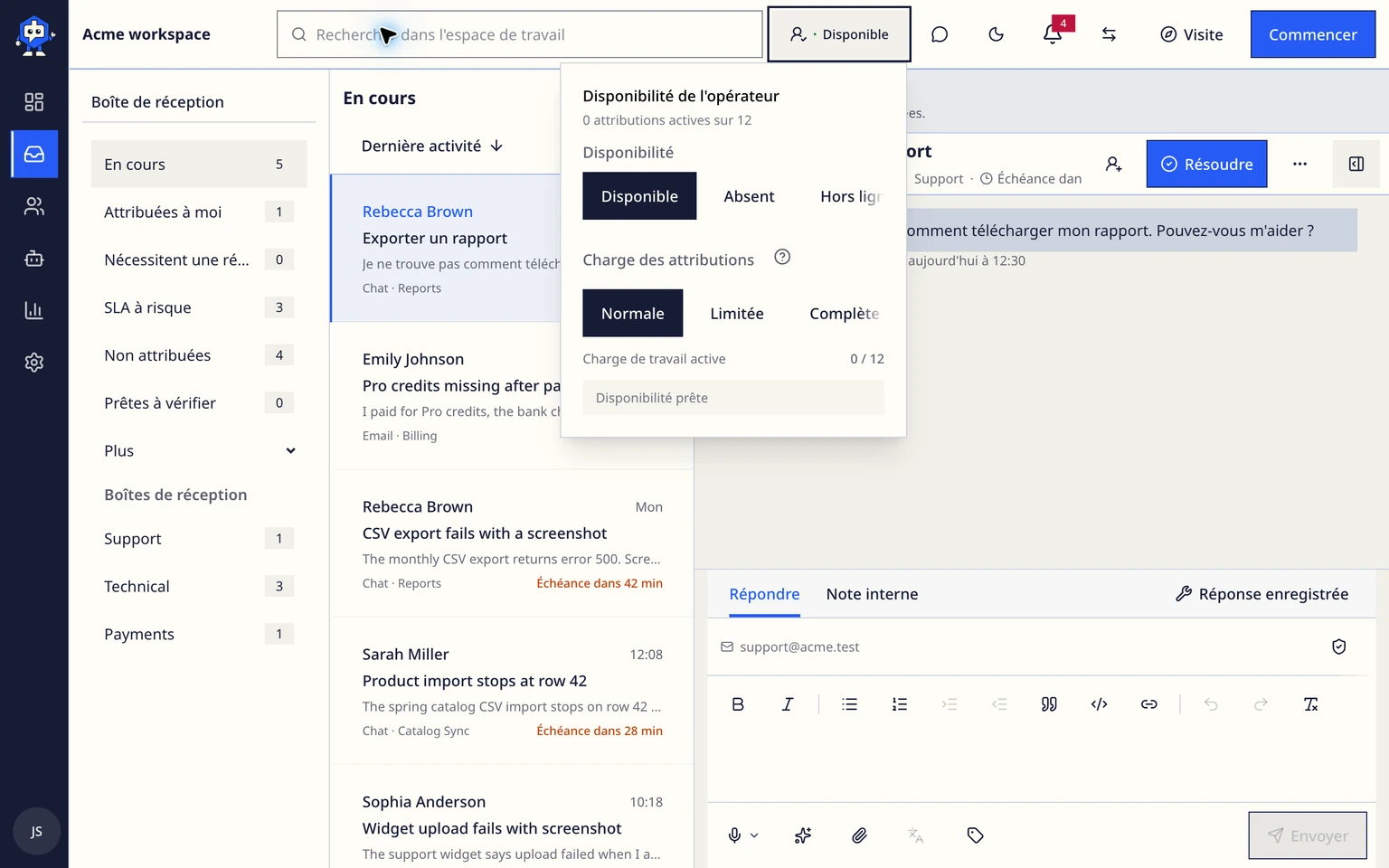The image size is (1389, 868).
Task: Insert a code block
Action: point(1100,704)
